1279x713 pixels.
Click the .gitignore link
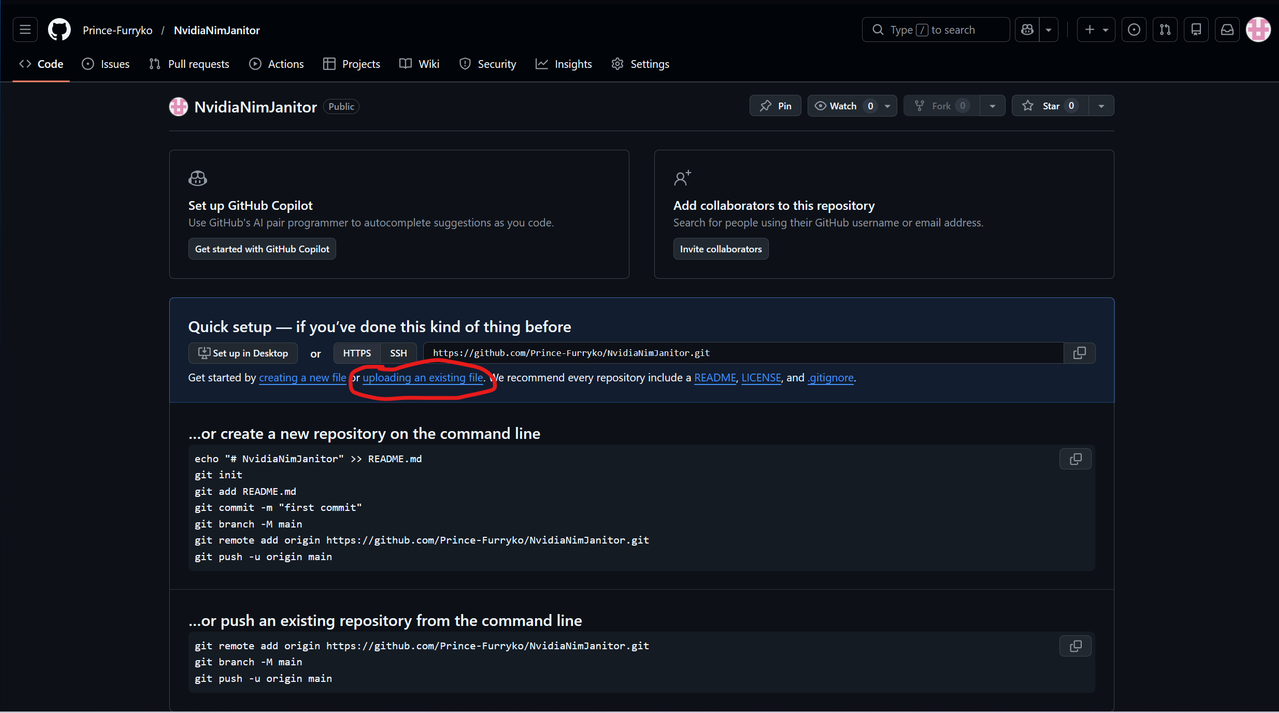point(831,378)
